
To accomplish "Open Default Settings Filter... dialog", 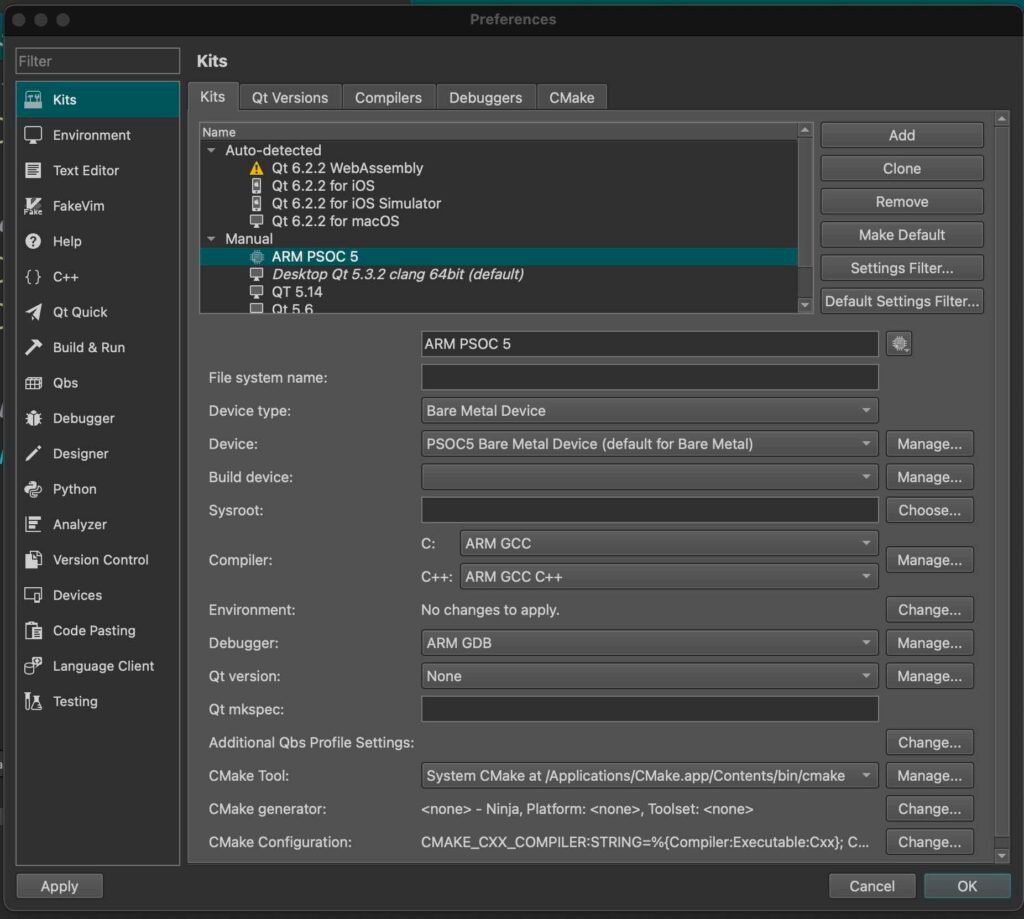I will [901, 301].
